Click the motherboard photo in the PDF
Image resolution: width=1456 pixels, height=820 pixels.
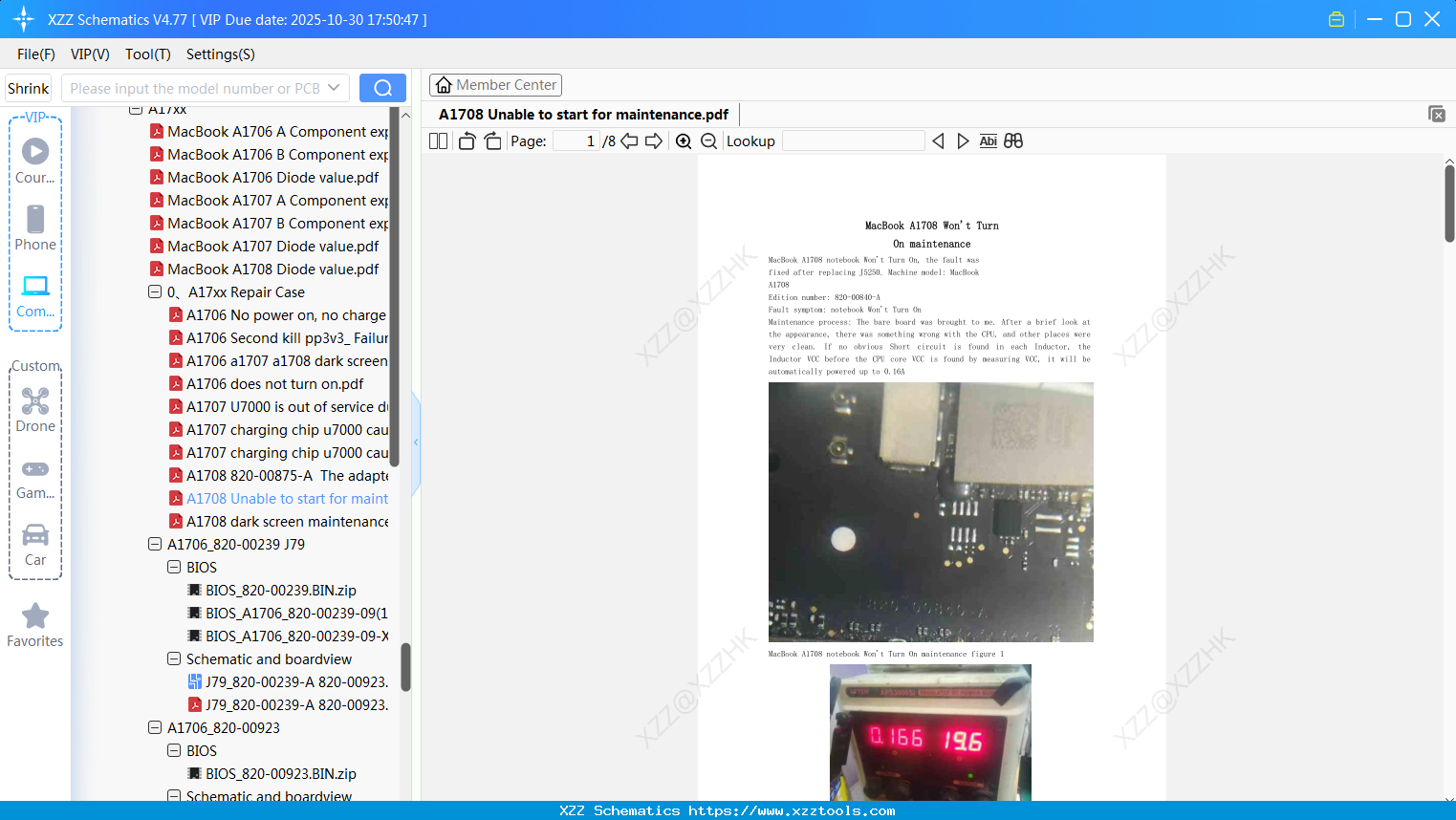[931, 512]
